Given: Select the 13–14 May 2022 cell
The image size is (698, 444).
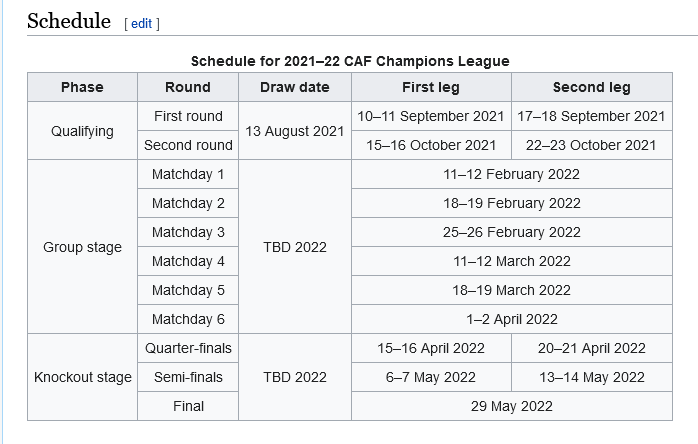Looking at the screenshot, I should click(591, 377).
